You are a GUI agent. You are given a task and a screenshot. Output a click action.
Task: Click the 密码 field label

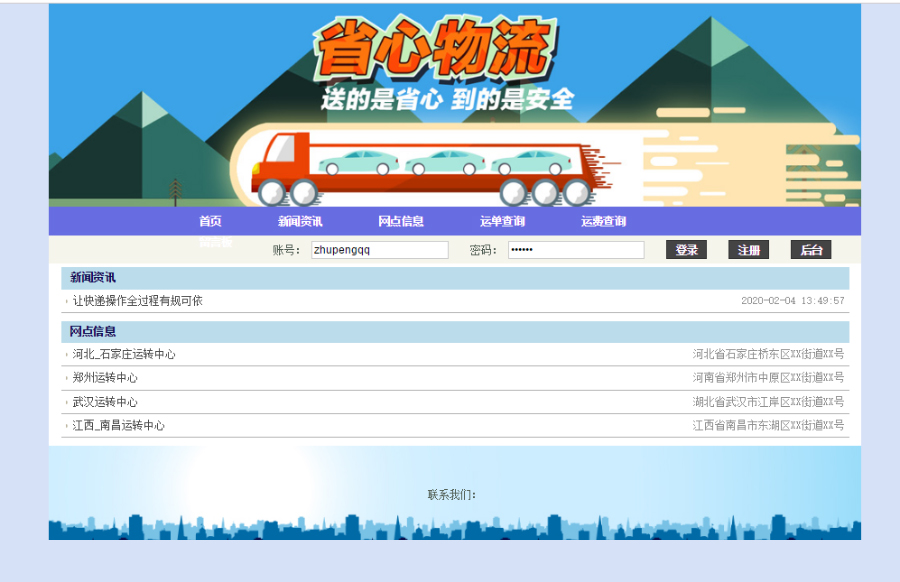coord(483,250)
